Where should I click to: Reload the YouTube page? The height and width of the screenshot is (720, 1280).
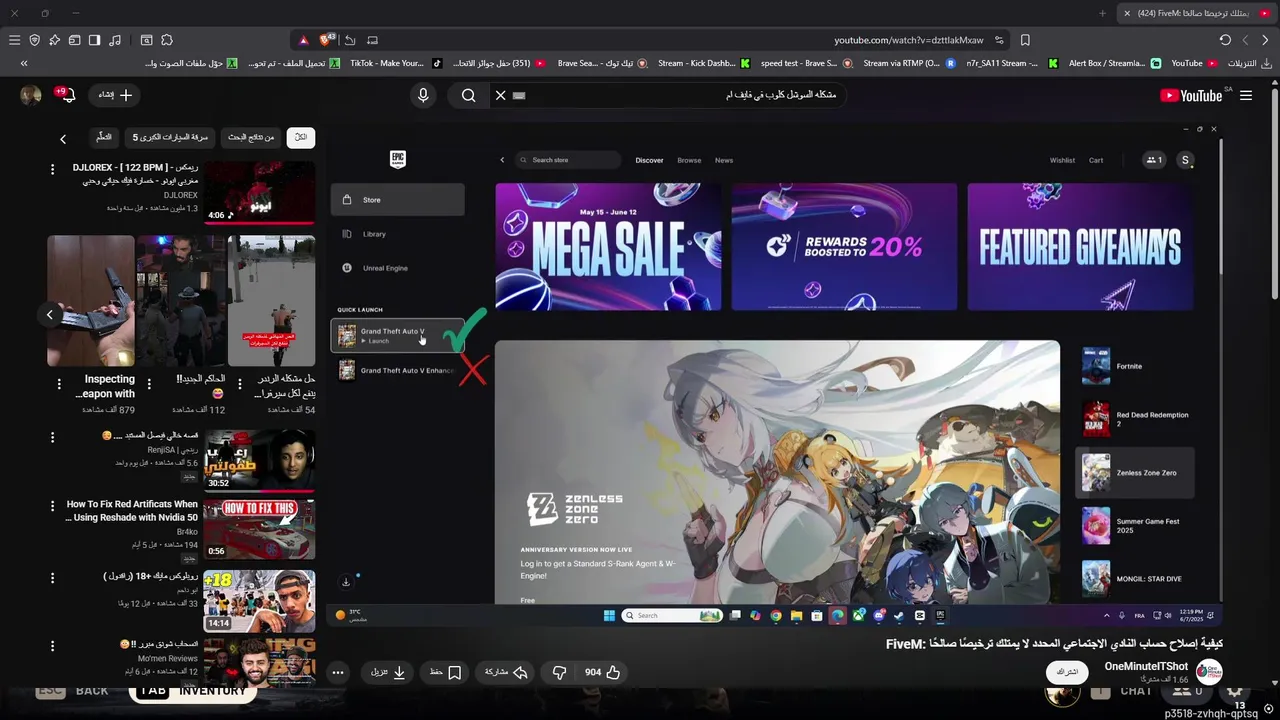(1225, 40)
